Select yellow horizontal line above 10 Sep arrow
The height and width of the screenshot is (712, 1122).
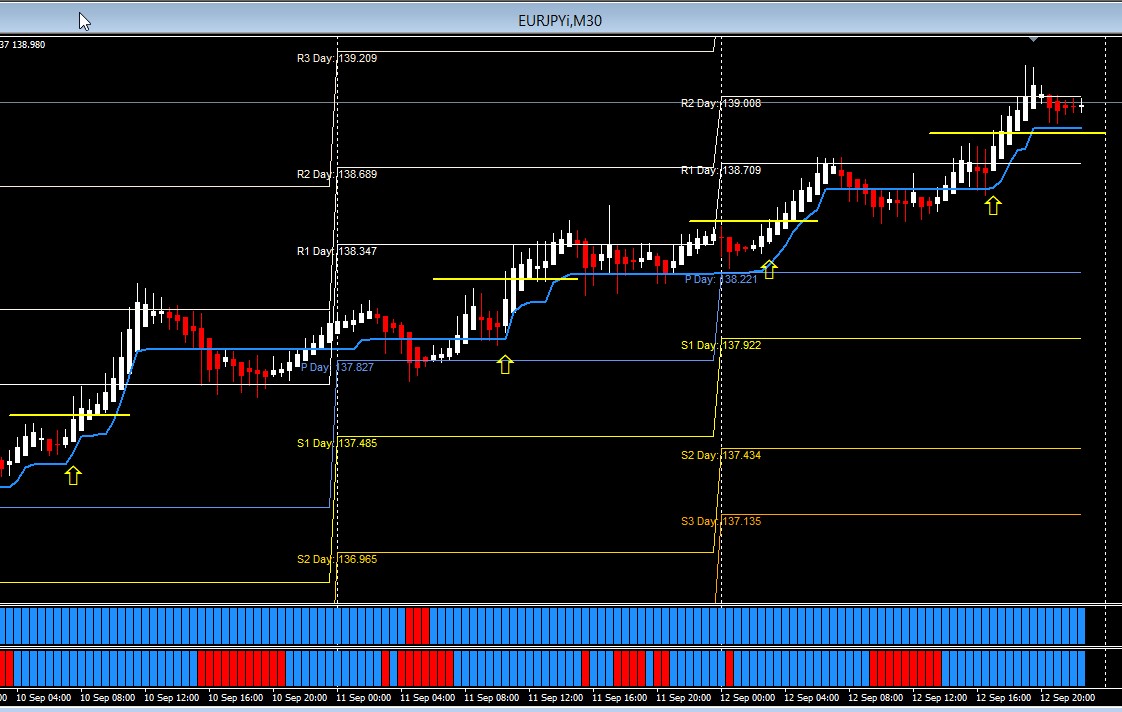[69, 415]
